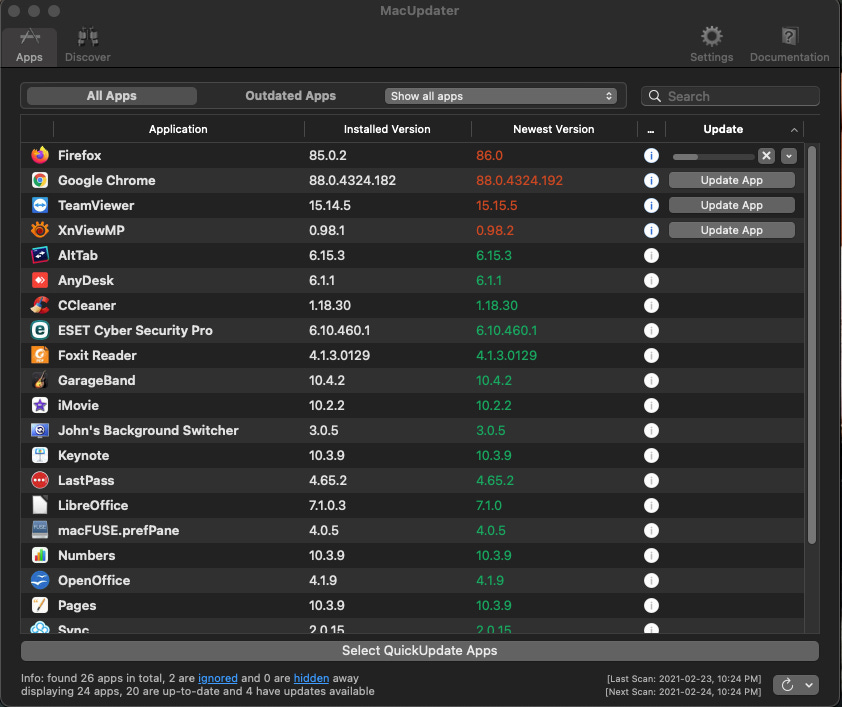Switch to the Outdated Apps tab

291,96
